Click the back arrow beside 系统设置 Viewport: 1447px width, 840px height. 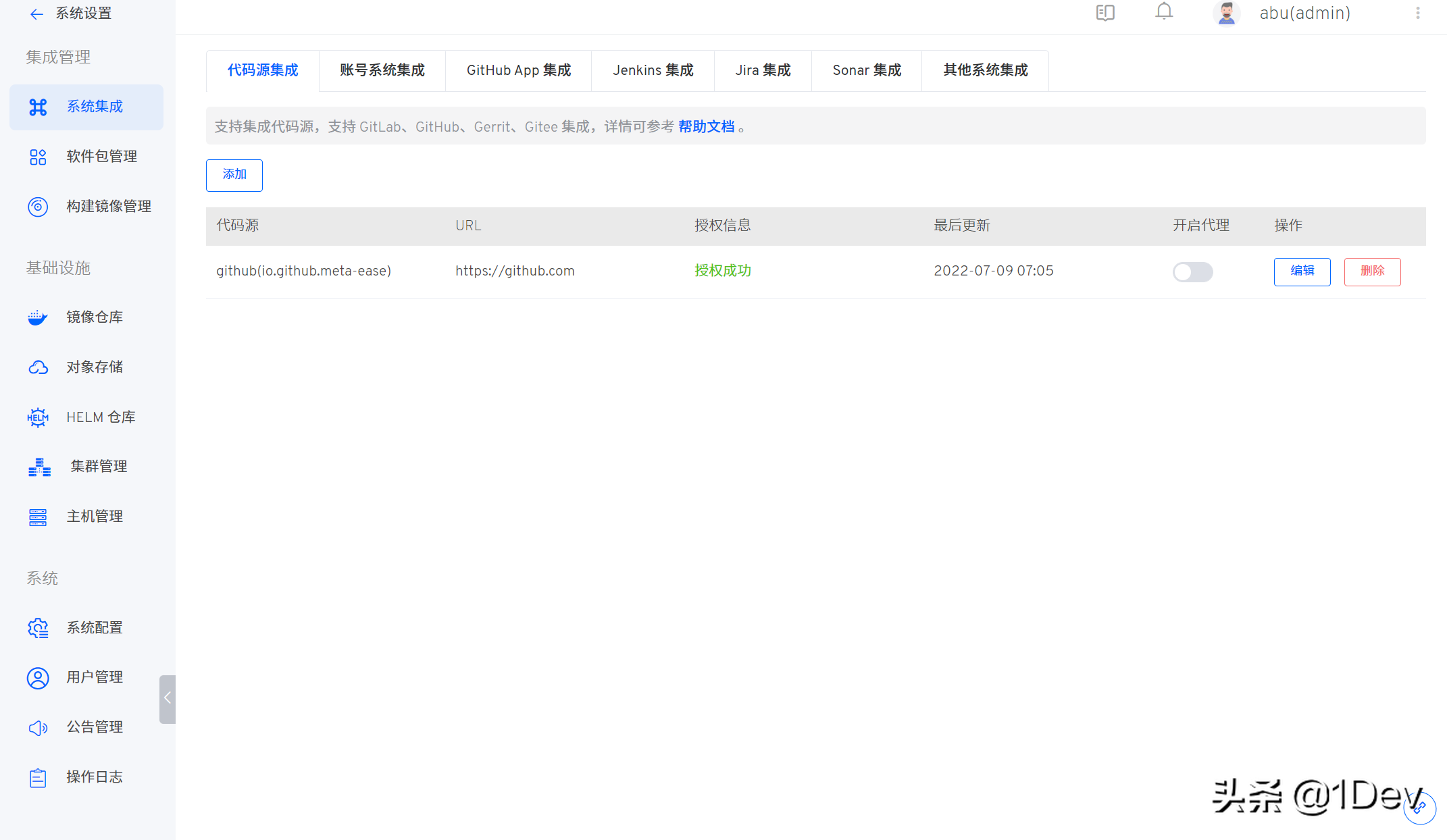36,14
